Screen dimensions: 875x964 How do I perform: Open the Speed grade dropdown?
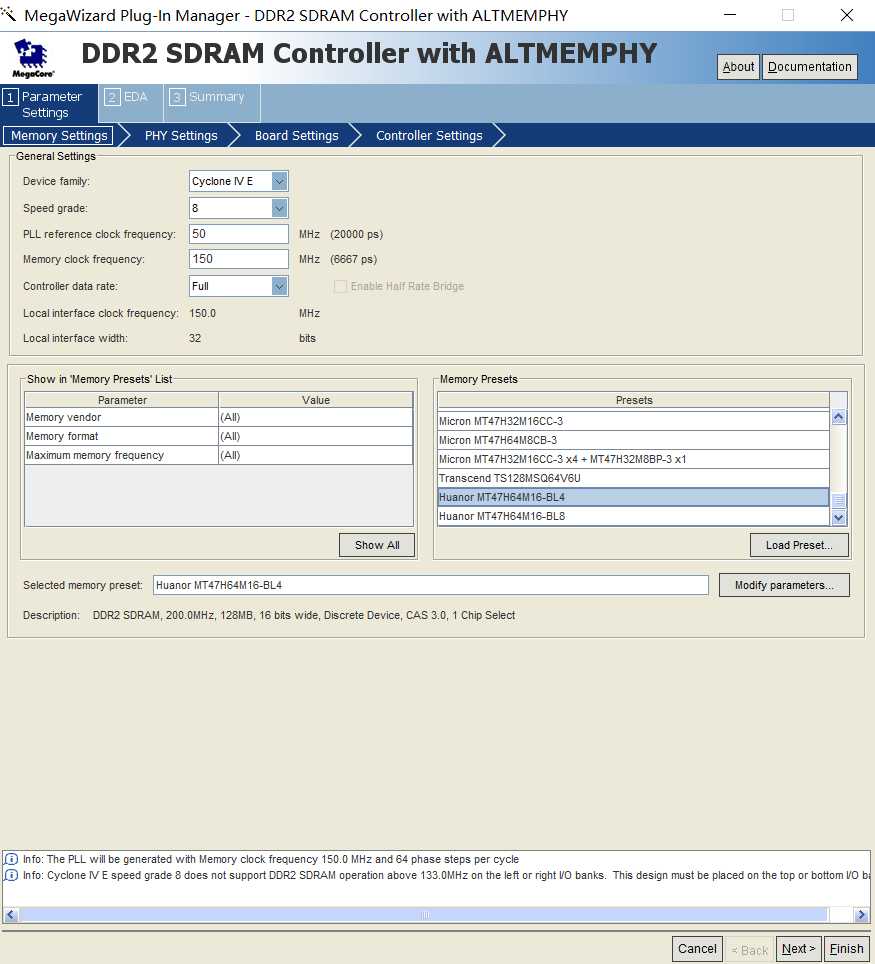click(x=279, y=208)
